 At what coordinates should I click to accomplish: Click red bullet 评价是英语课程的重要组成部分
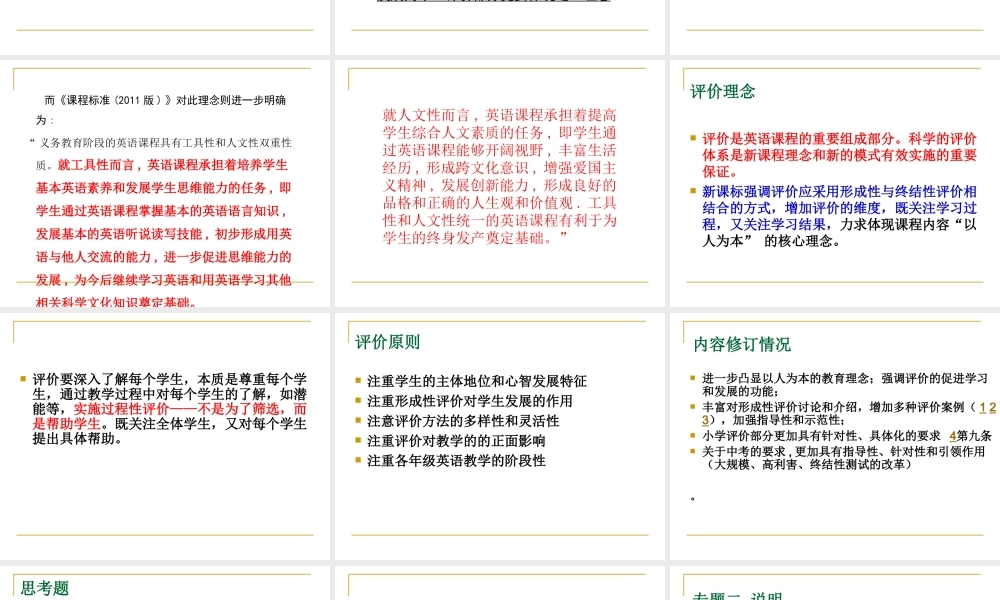tap(839, 155)
